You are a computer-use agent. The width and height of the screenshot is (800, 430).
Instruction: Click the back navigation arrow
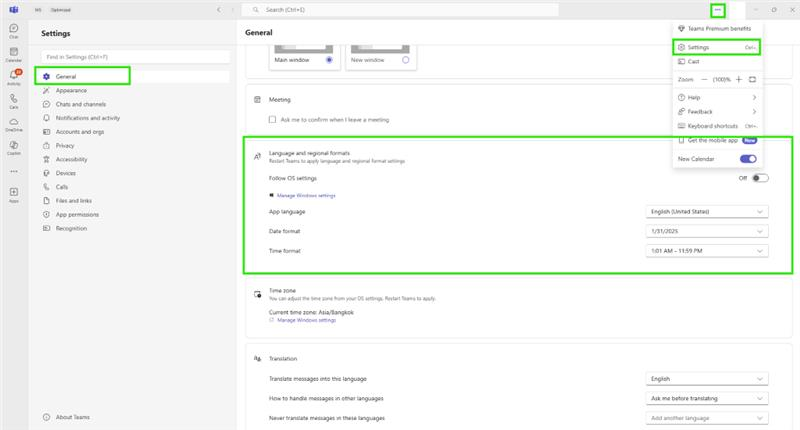pyautogui.click(x=219, y=10)
